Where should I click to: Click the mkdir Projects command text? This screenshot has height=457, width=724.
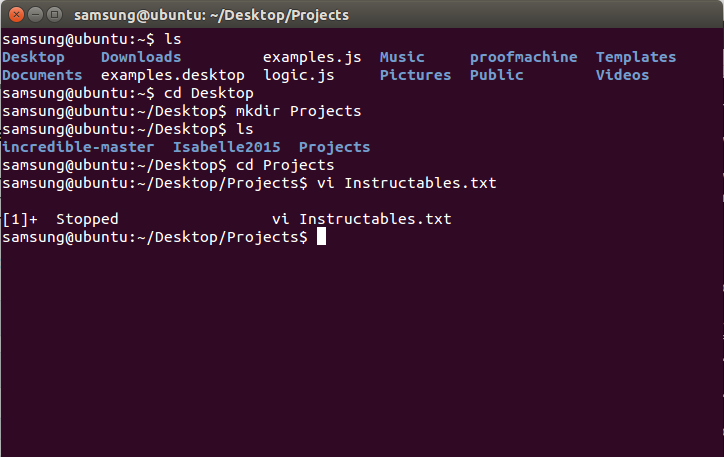tap(298, 111)
